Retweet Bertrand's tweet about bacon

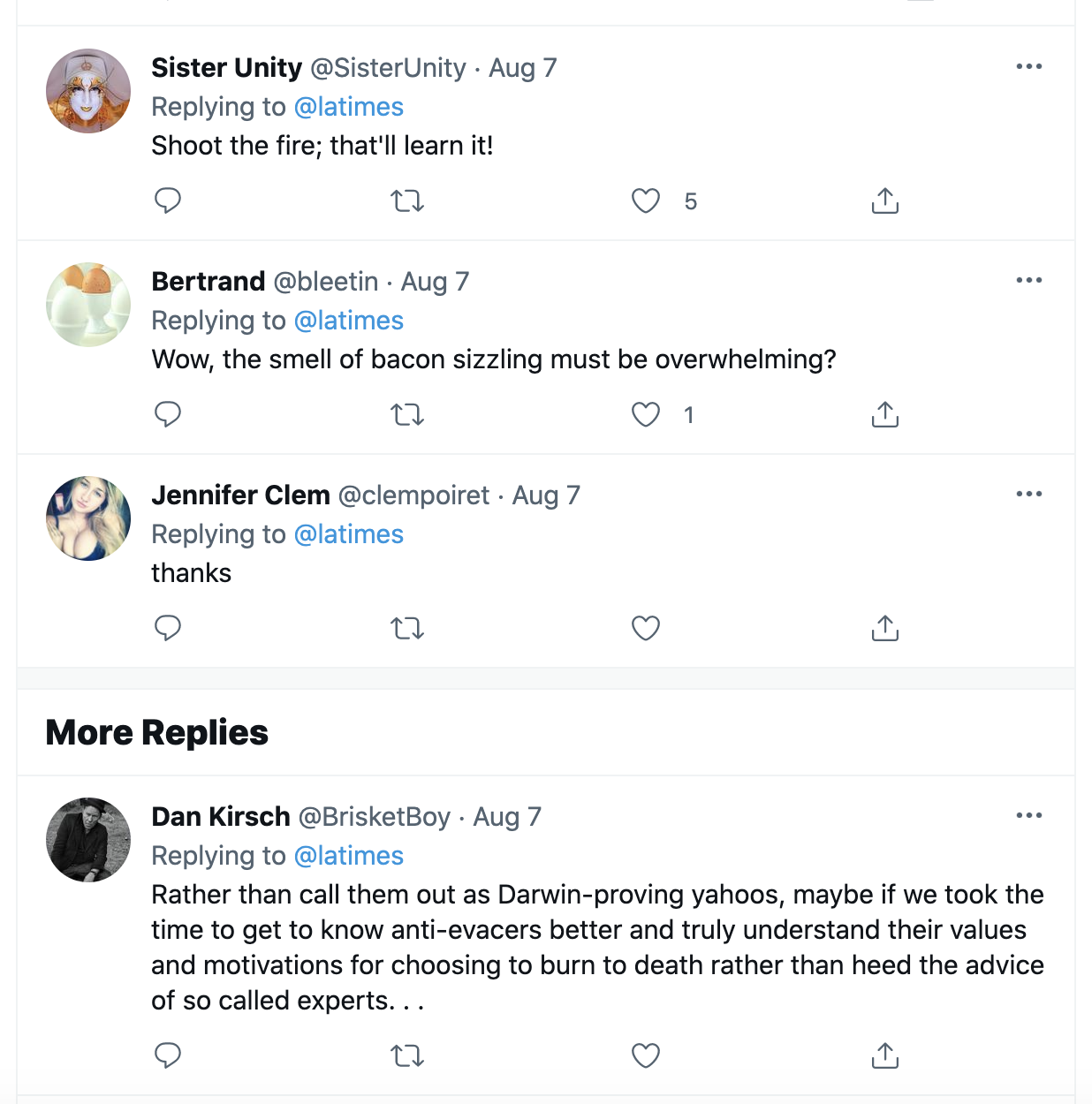[x=407, y=414]
